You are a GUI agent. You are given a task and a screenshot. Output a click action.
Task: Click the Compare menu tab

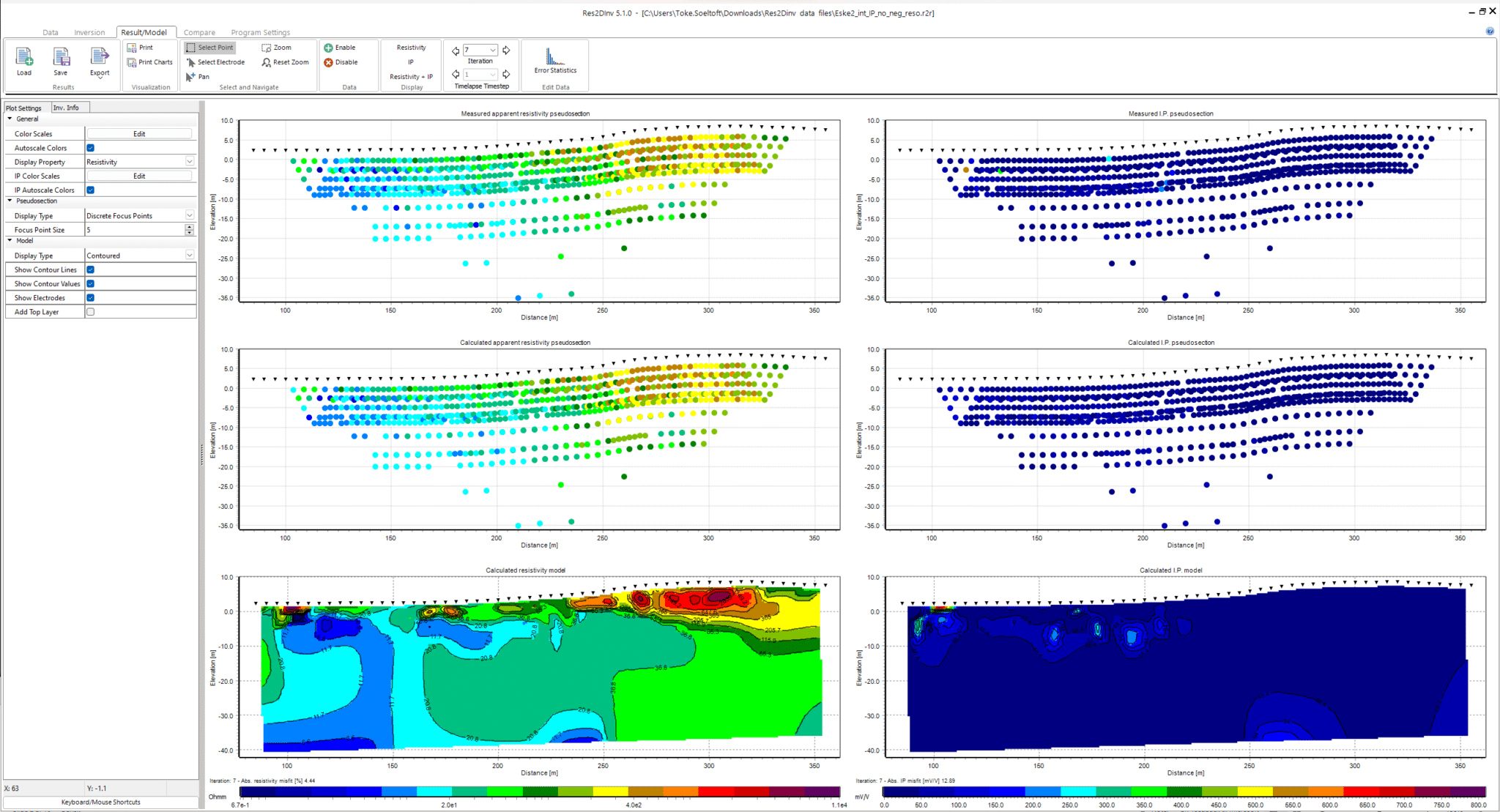(x=197, y=32)
